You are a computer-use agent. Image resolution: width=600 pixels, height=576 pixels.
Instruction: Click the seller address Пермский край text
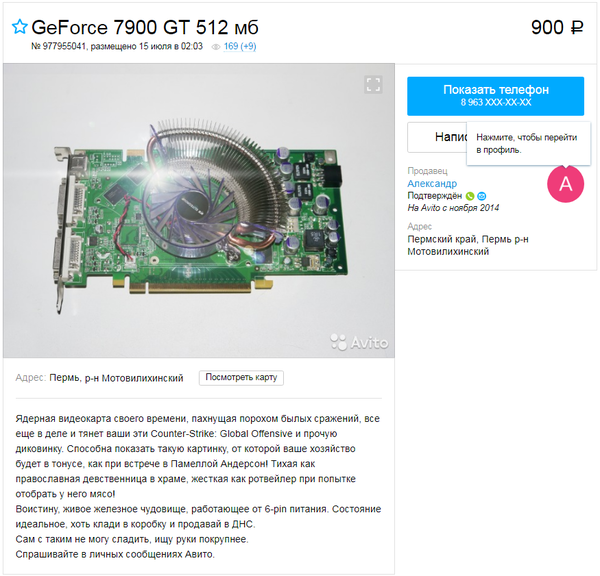pyautogui.click(x=468, y=245)
